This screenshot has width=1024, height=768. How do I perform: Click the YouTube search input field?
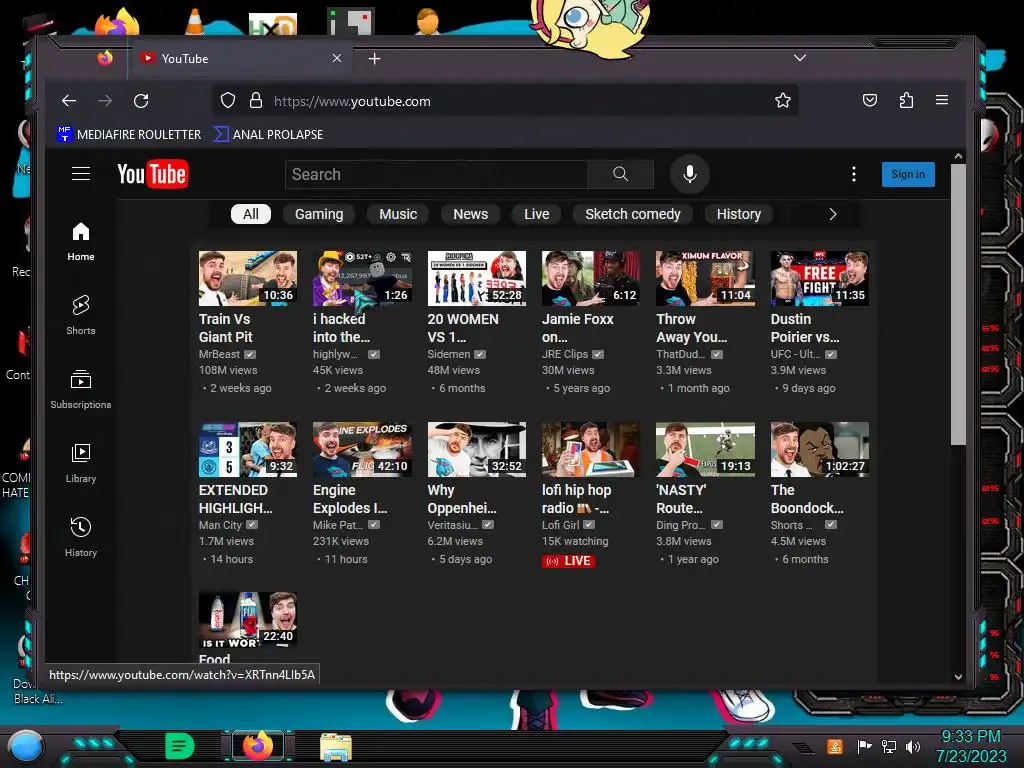tap(436, 174)
